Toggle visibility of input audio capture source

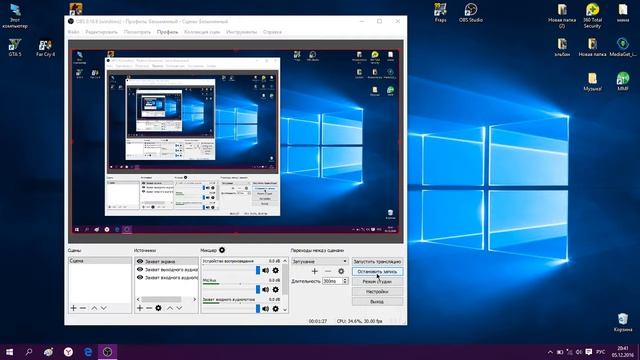tap(140, 278)
